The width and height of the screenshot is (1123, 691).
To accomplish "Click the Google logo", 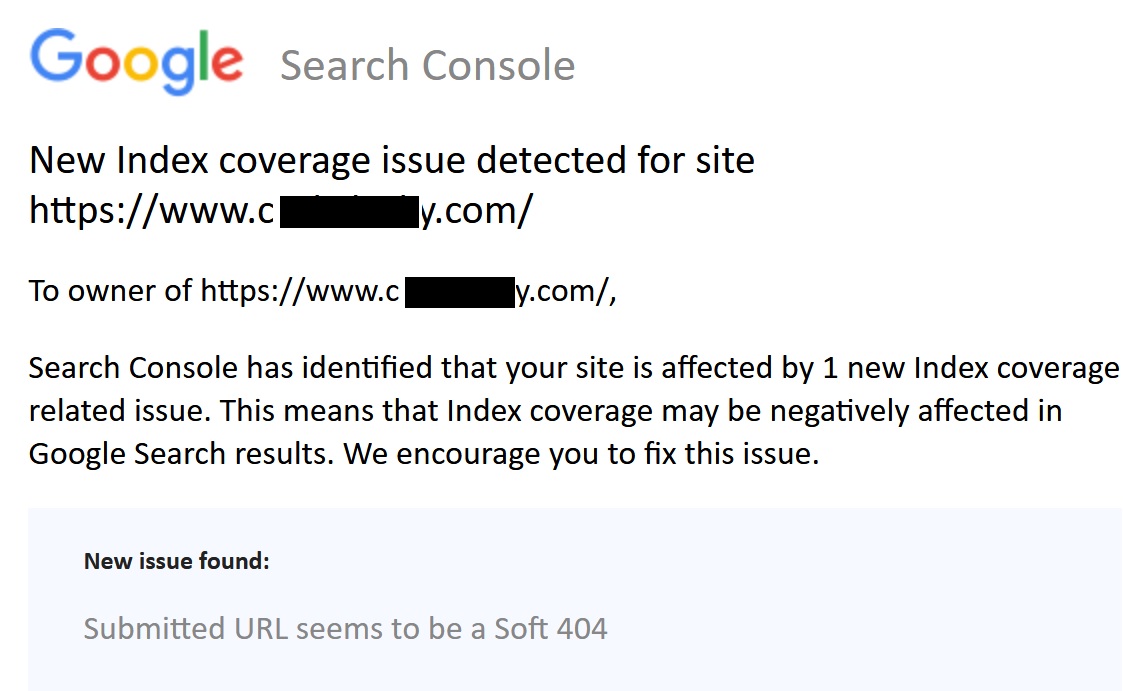I will coord(136,61).
